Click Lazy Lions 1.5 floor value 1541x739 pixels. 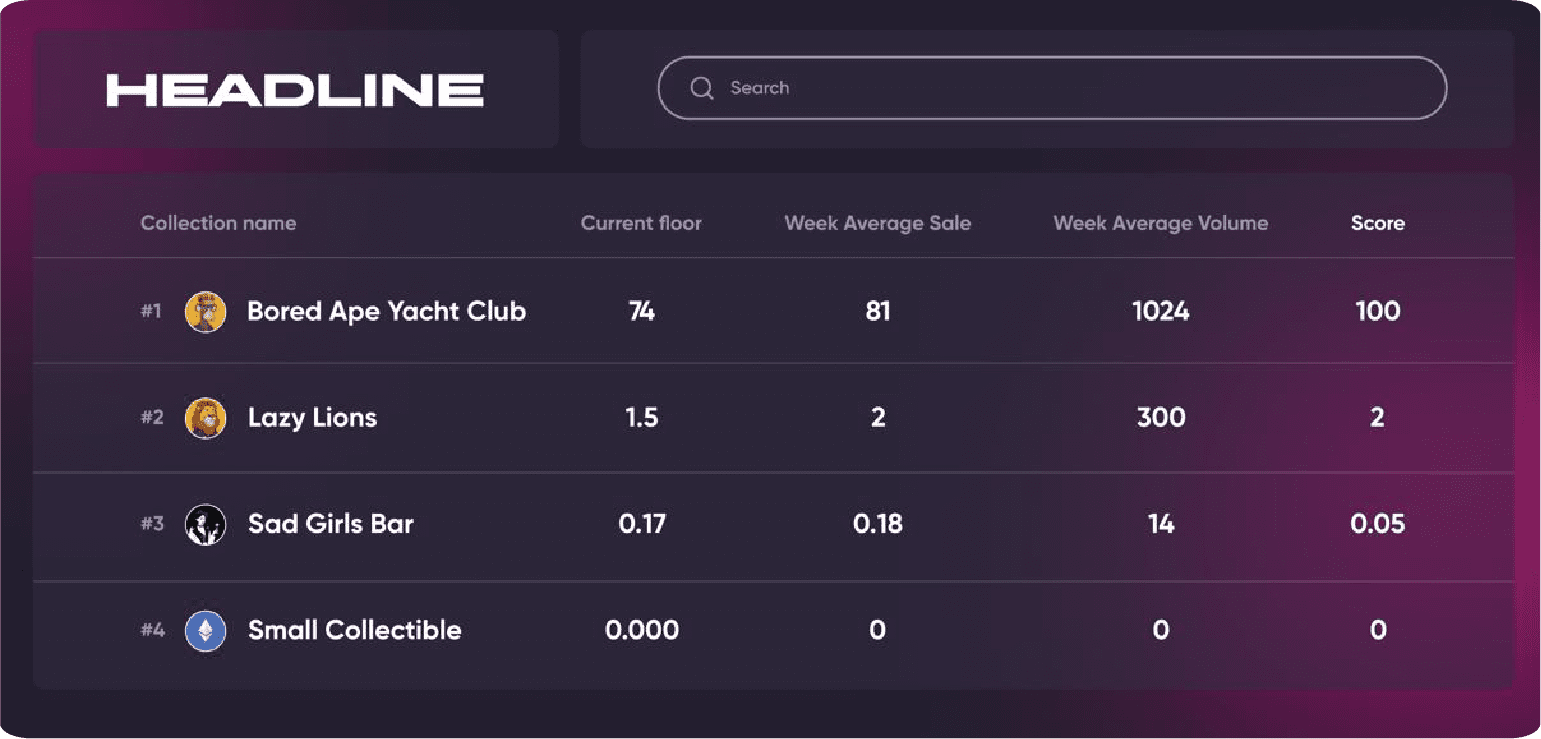[x=642, y=417]
